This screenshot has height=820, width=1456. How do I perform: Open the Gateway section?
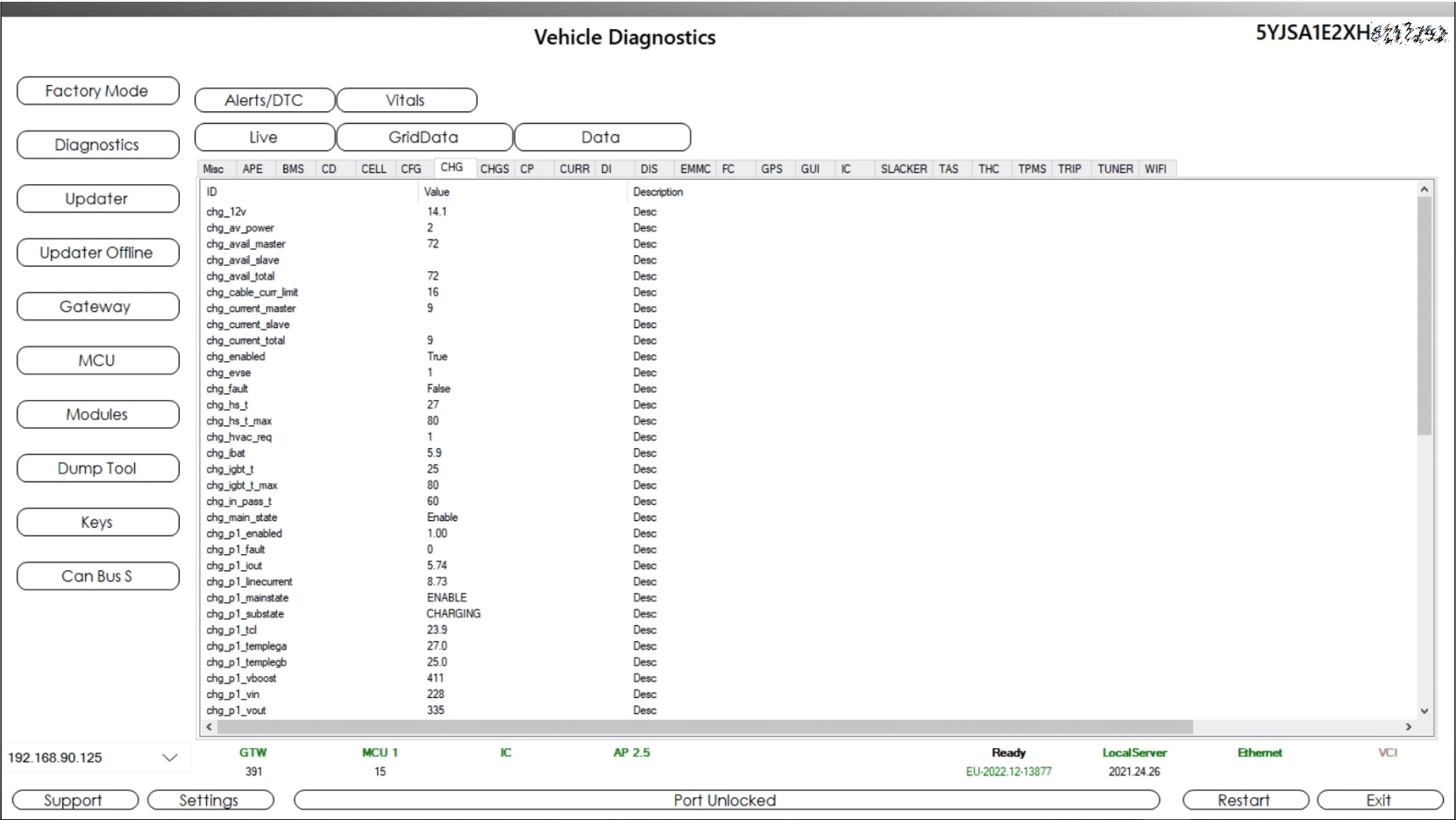pyautogui.click(x=98, y=307)
